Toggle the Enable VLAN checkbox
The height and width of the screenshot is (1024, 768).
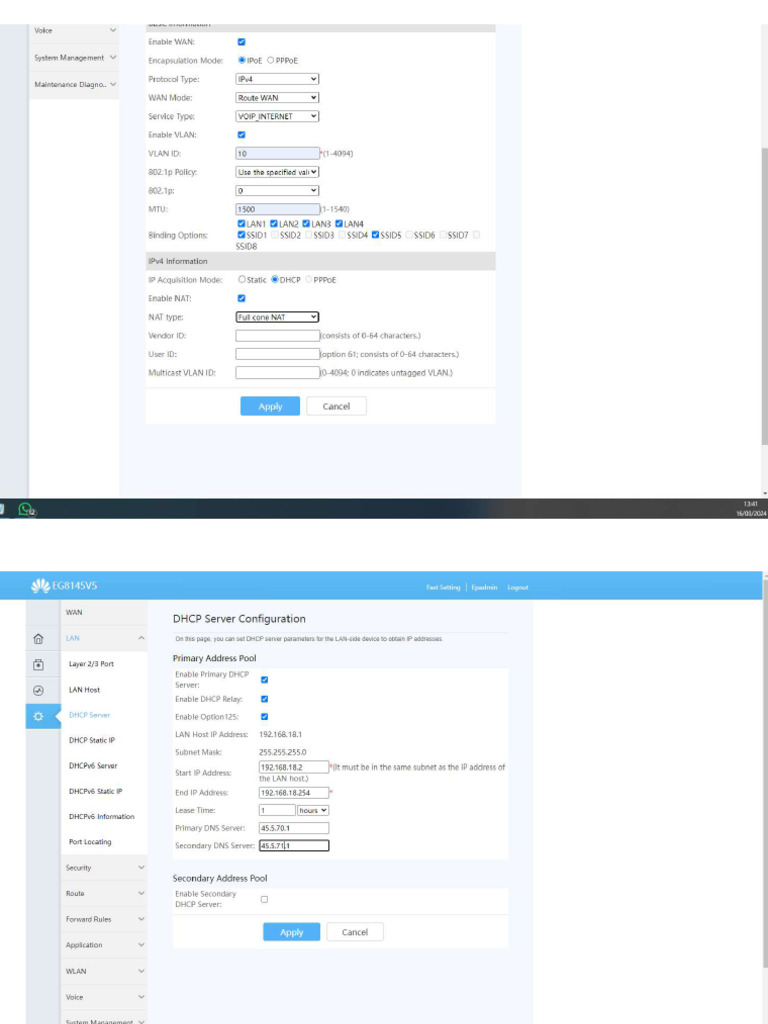point(242,135)
